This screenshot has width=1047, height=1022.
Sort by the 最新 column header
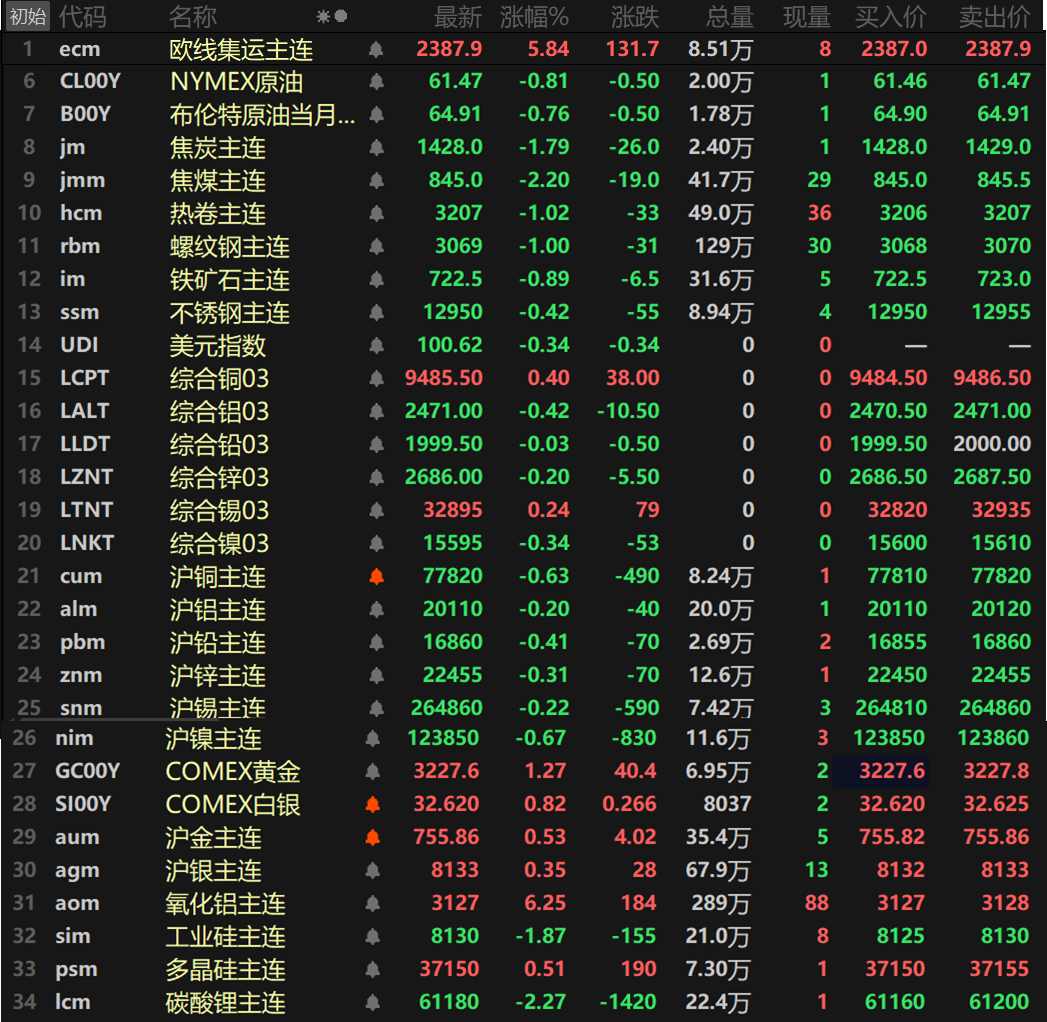[x=458, y=17]
